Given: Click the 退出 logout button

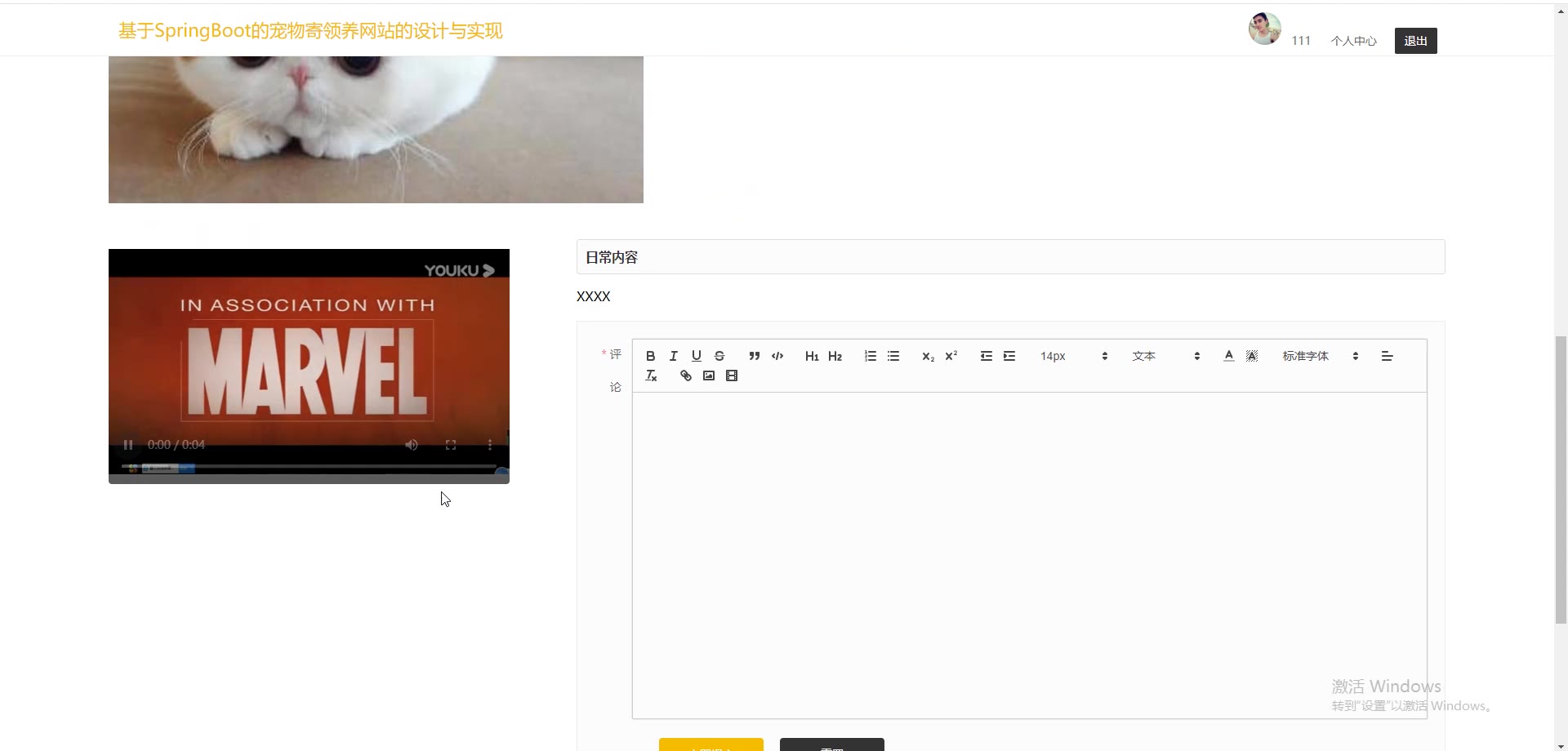Looking at the screenshot, I should pos(1415,41).
